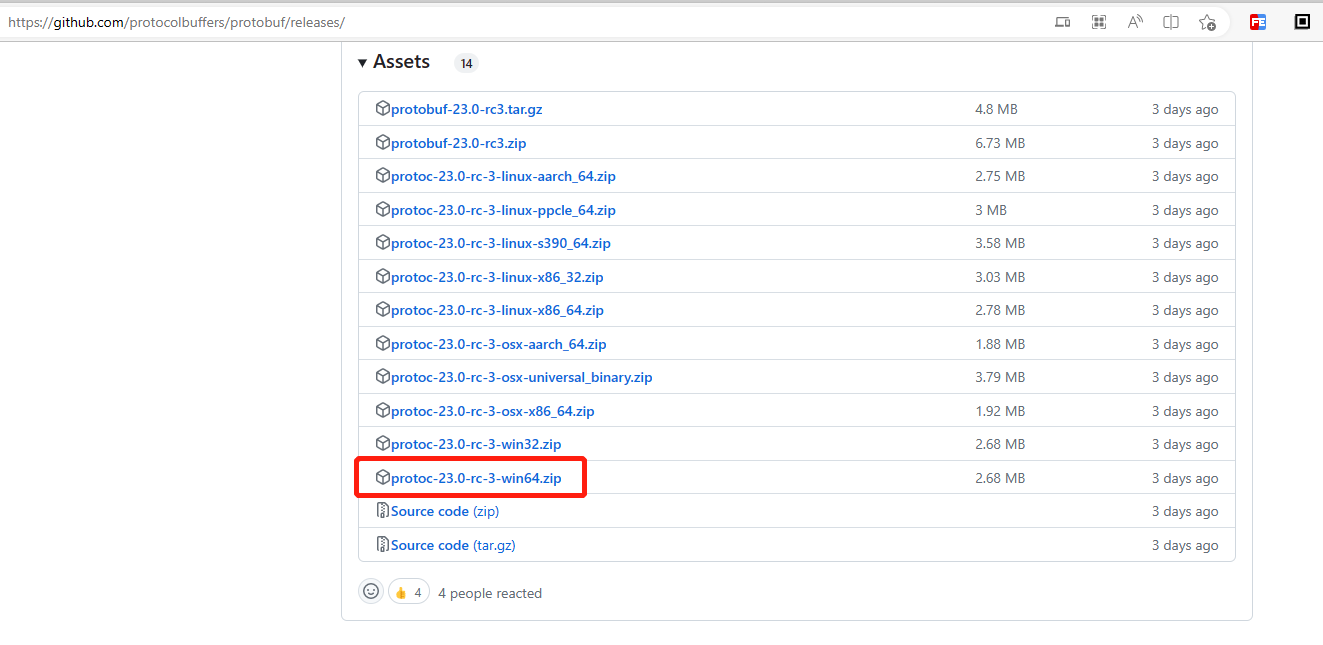Click the "1.88 MB" file size
This screenshot has width=1323, height=645.
pyautogui.click(x=1000, y=344)
